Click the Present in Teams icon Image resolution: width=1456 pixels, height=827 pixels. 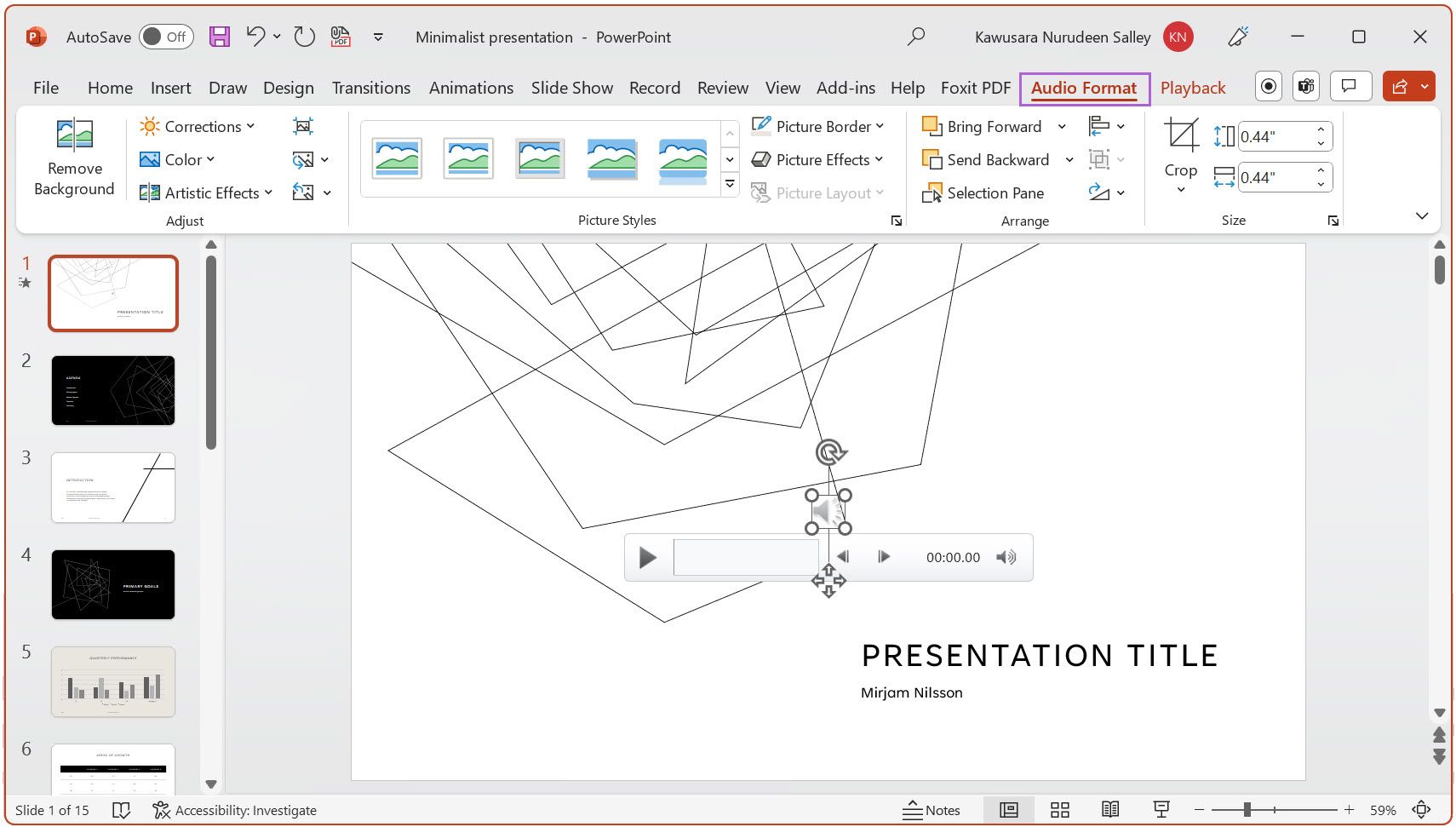tap(1306, 86)
